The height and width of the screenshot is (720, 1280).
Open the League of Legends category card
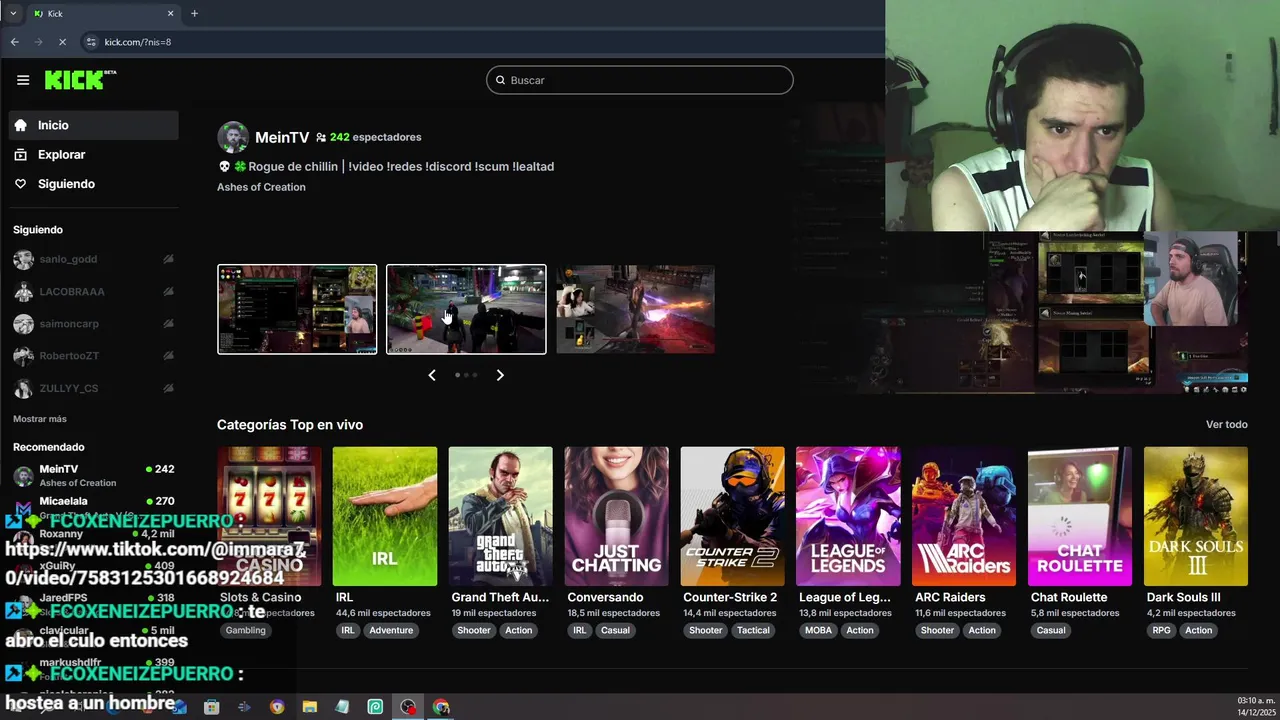pyautogui.click(x=848, y=516)
